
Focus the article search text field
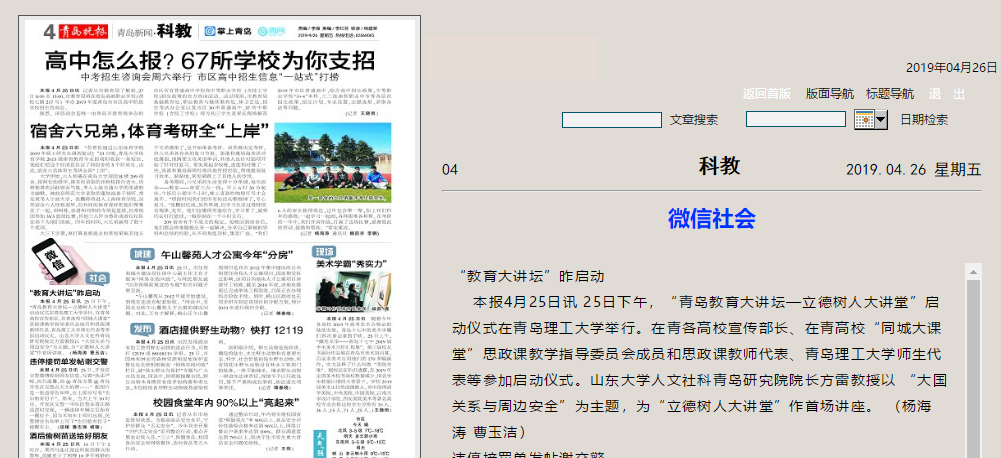pos(612,120)
